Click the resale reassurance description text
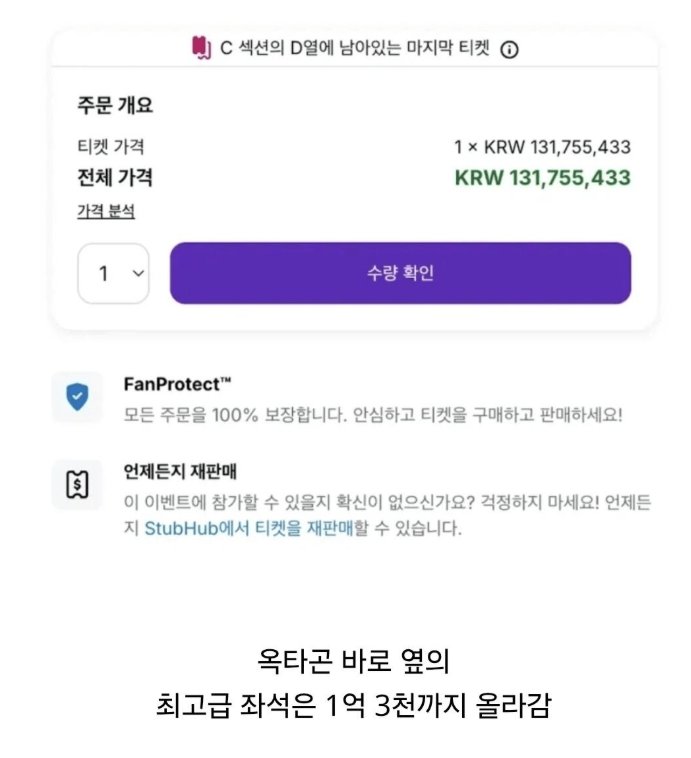The image size is (691, 758). click(387, 515)
